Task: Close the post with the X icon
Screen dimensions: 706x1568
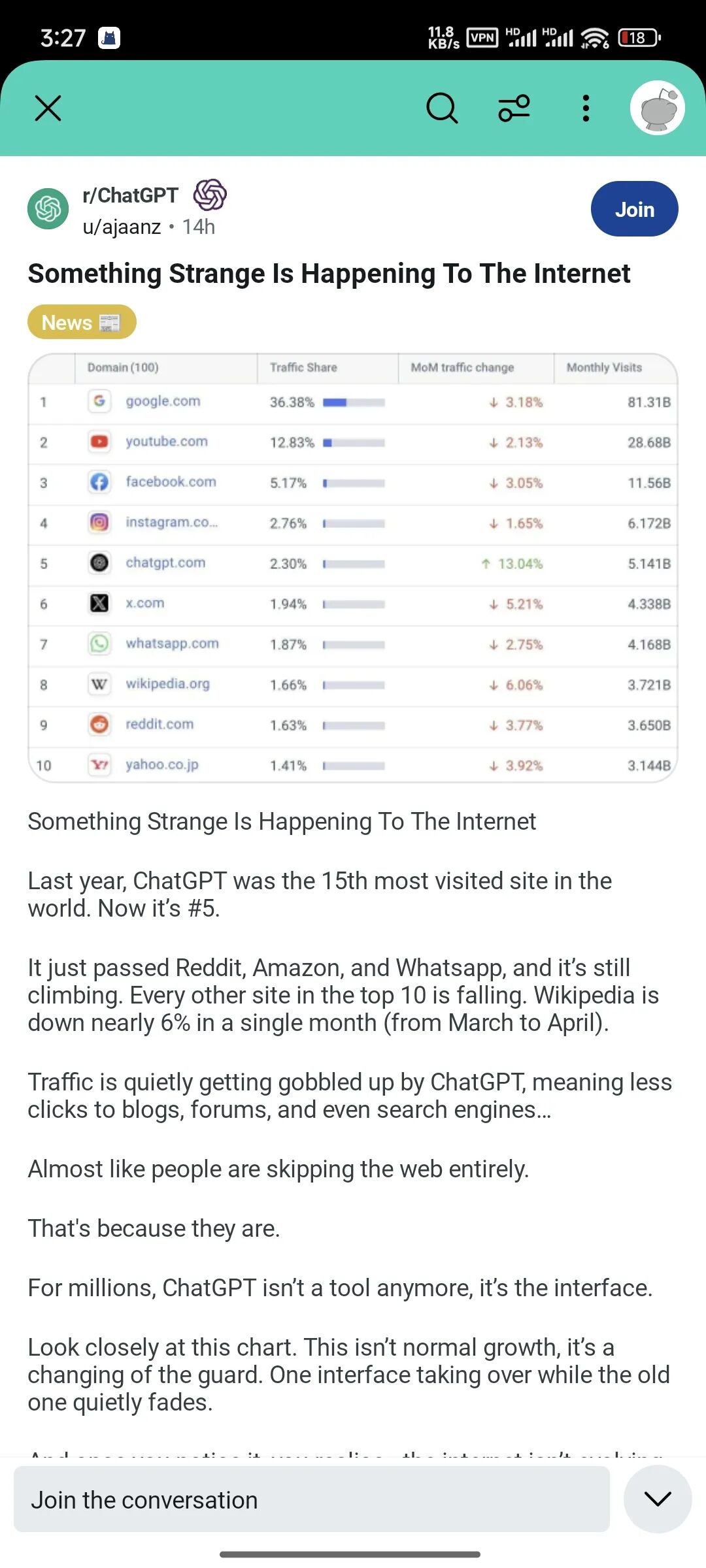Action: (x=48, y=108)
